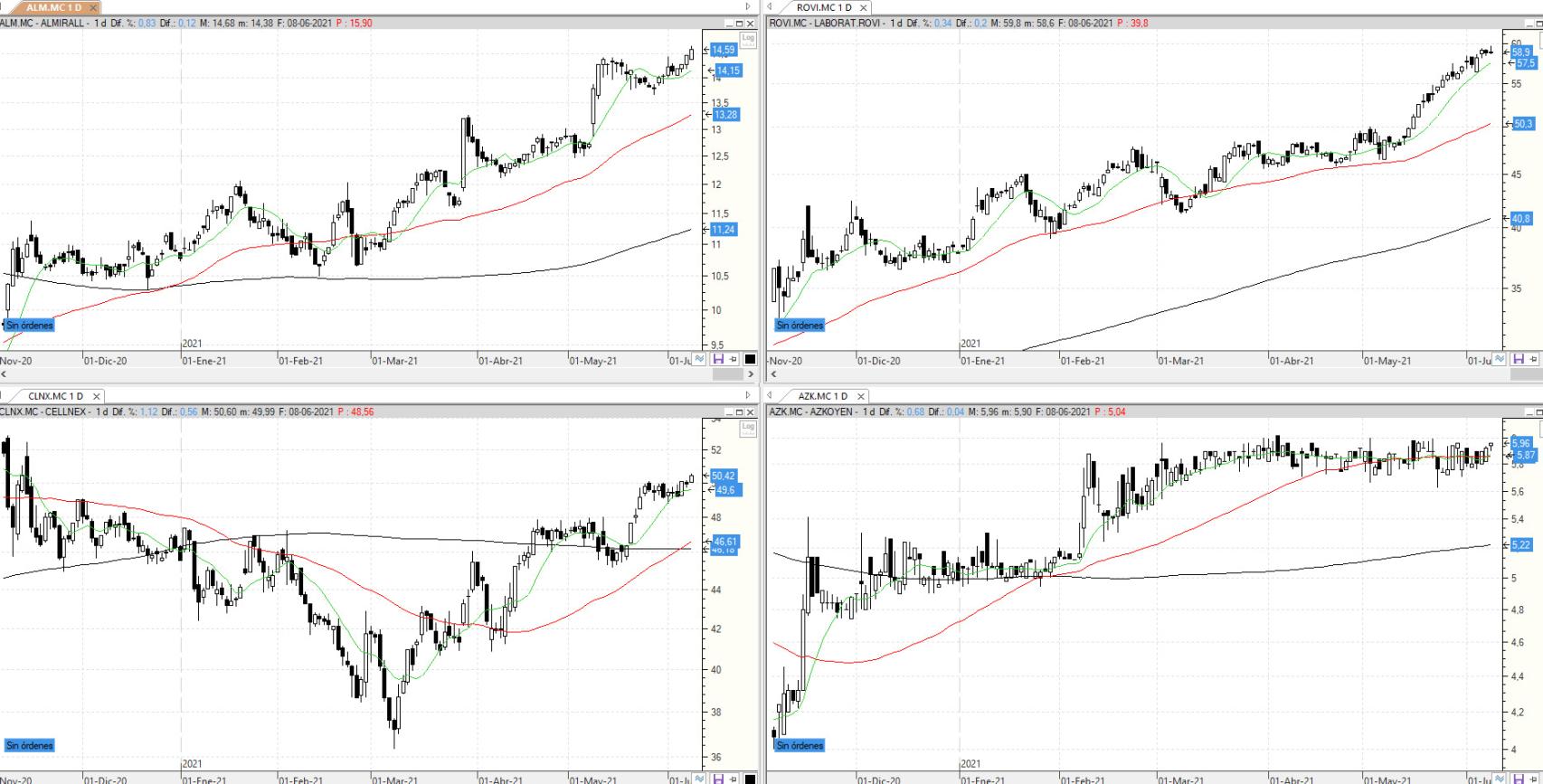1543x784 pixels.
Task: Click the save icon on Cellnex chart
Action: [x=718, y=779]
